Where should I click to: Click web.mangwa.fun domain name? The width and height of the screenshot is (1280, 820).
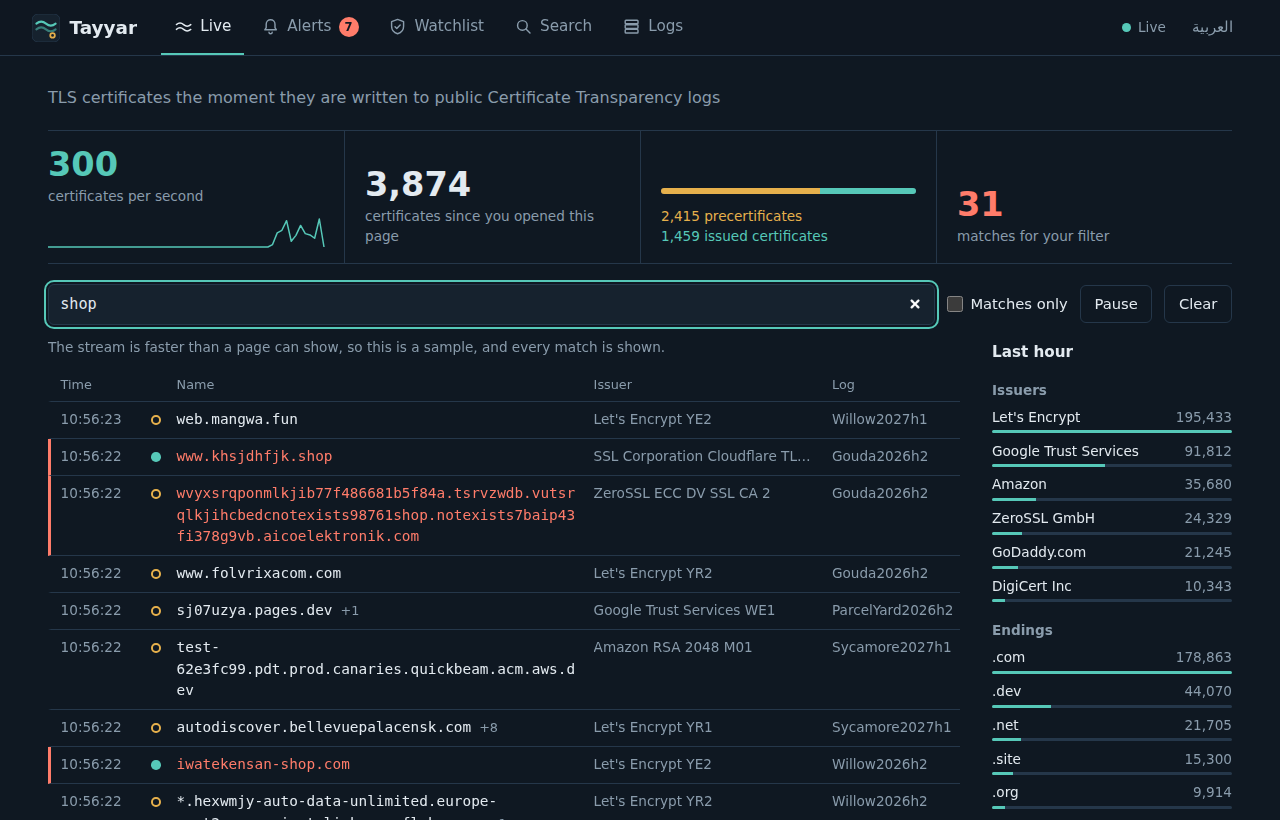click(237, 420)
